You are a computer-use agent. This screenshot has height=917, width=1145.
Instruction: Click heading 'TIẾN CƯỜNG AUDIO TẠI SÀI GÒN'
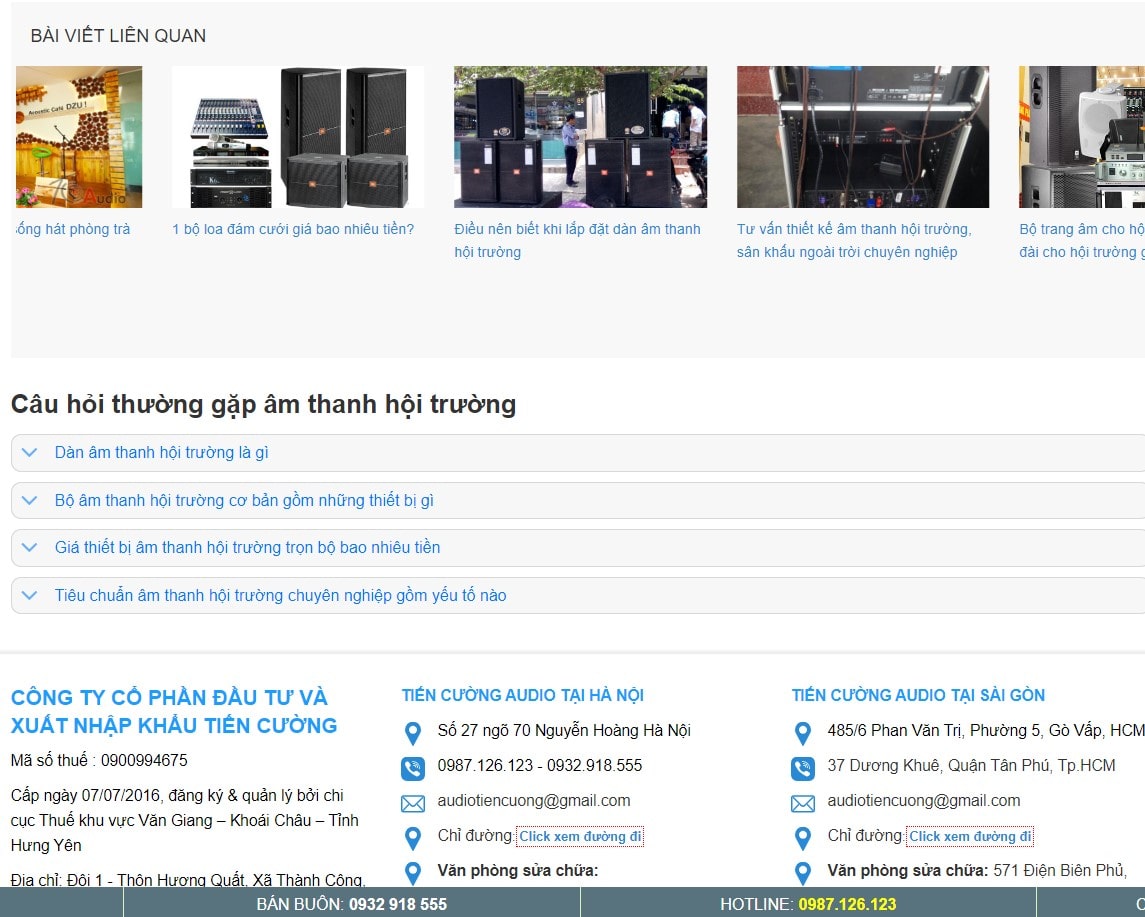point(918,695)
